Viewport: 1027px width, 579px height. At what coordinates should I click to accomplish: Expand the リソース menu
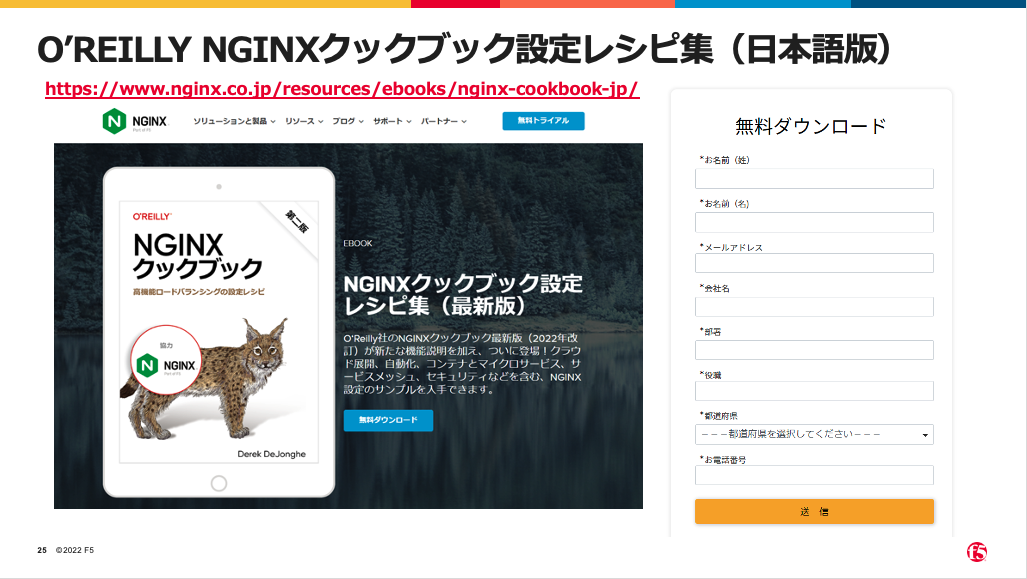tap(304, 121)
